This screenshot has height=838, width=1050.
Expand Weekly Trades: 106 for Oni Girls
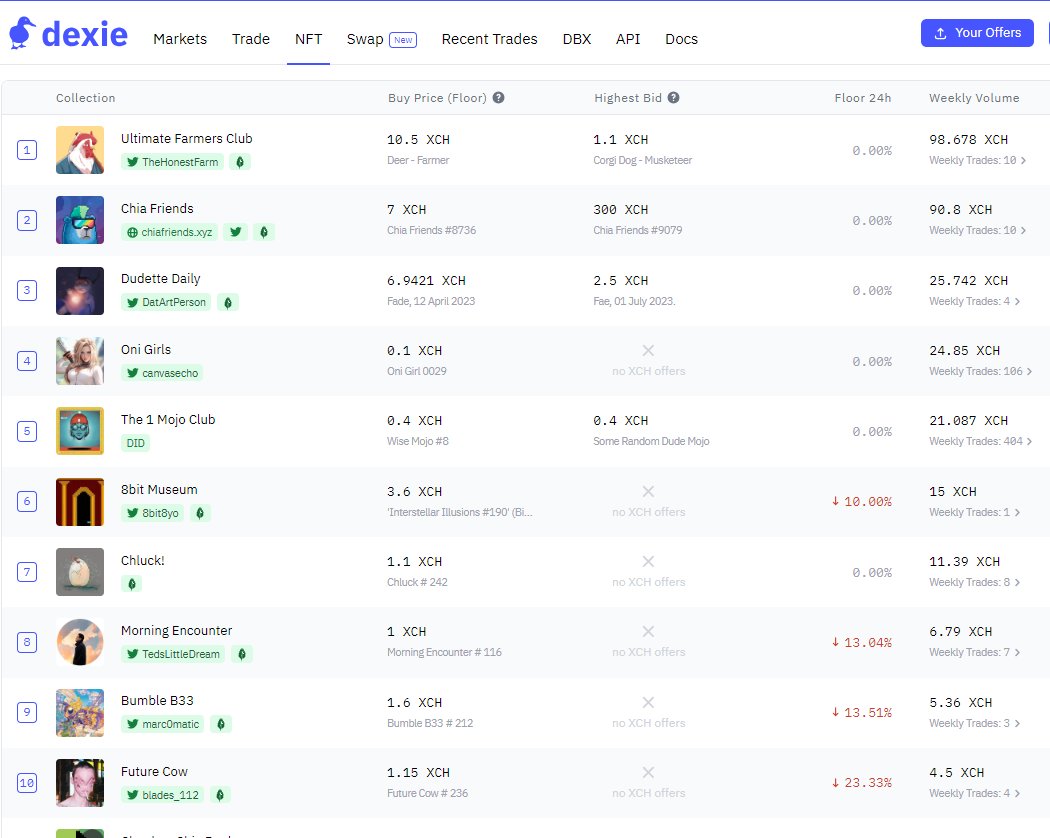coord(980,371)
